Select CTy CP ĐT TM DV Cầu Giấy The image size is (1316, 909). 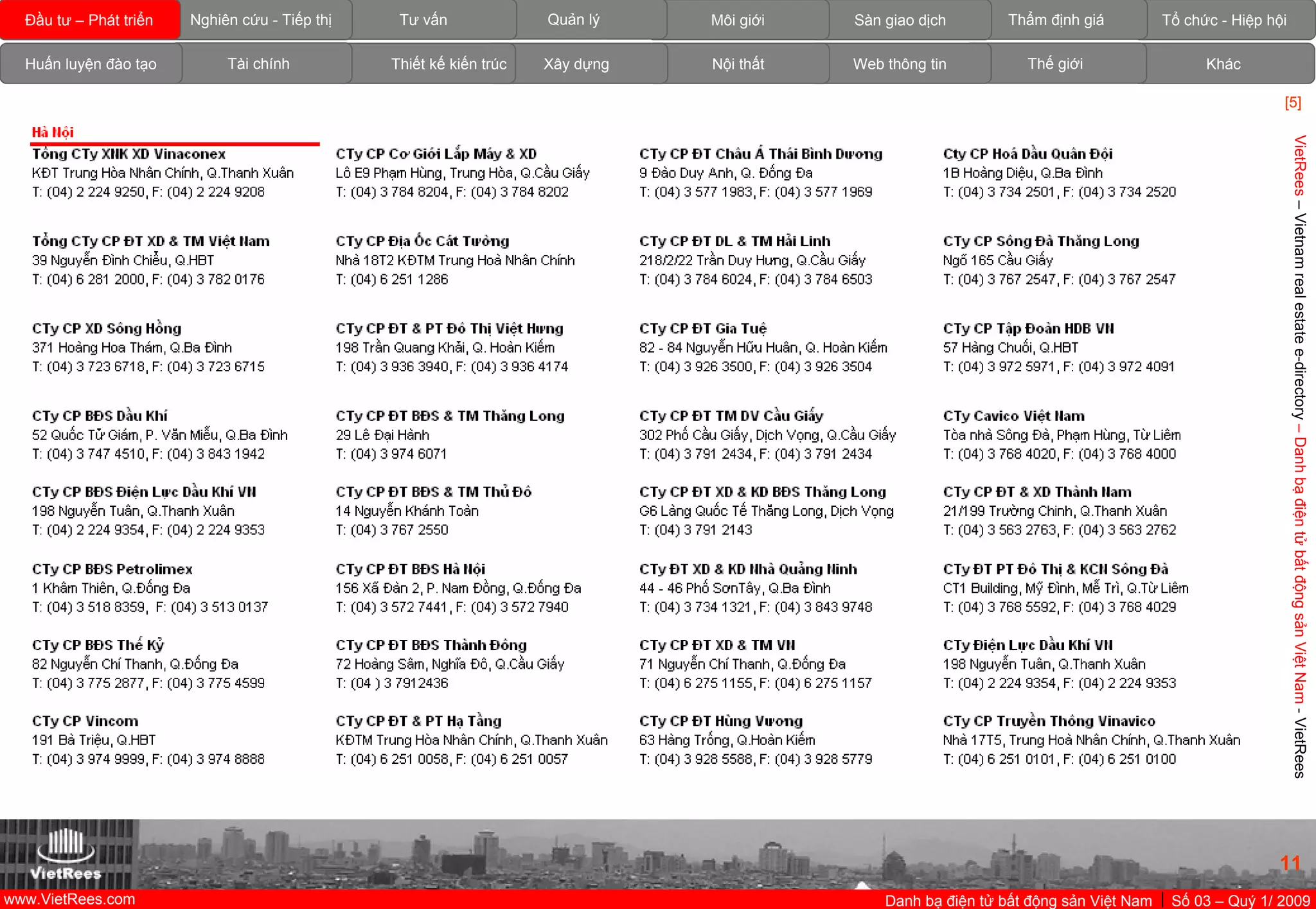pyautogui.click(x=731, y=416)
